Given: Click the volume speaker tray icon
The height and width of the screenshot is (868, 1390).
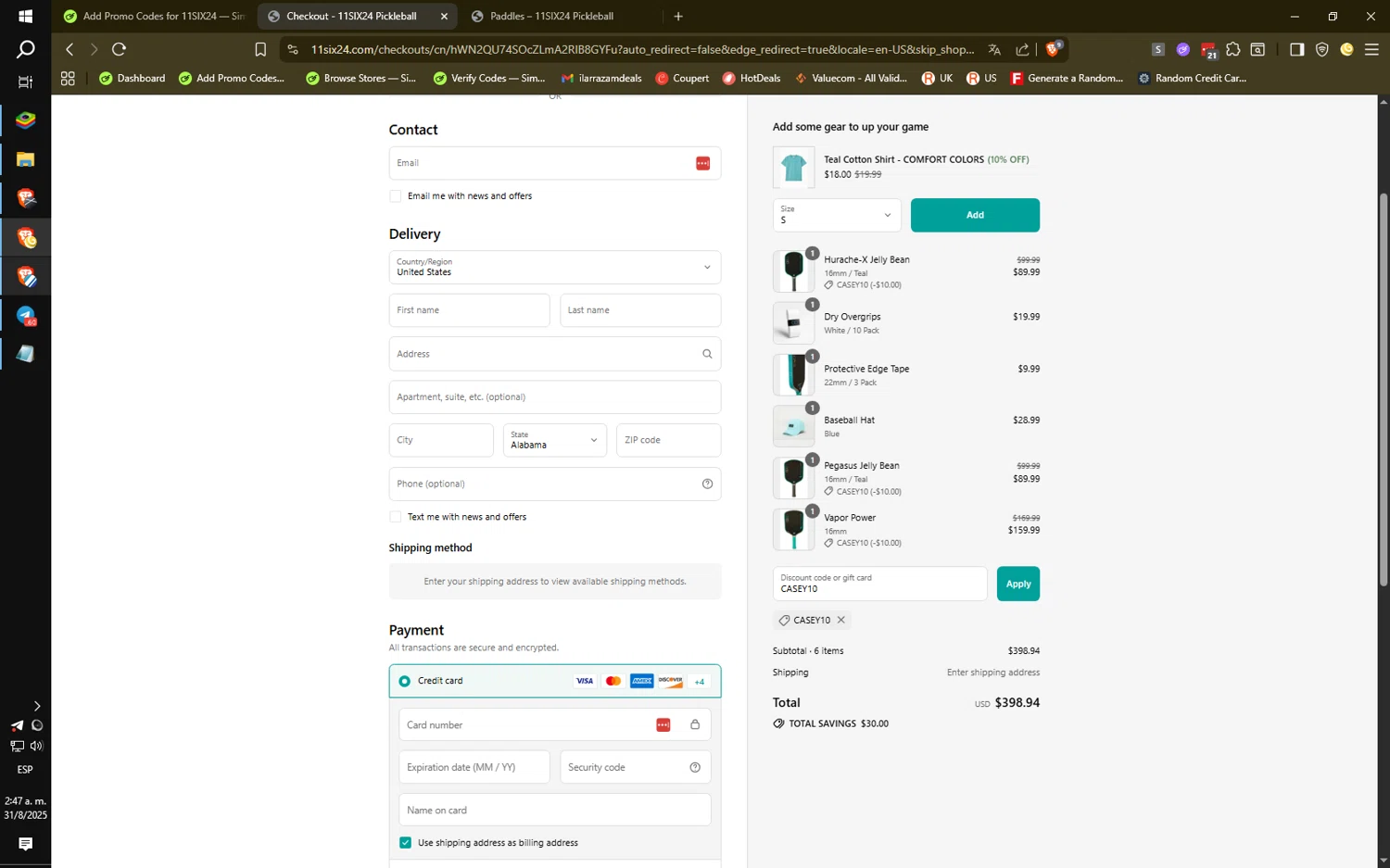Looking at the screenshot, I should (36, 746).
